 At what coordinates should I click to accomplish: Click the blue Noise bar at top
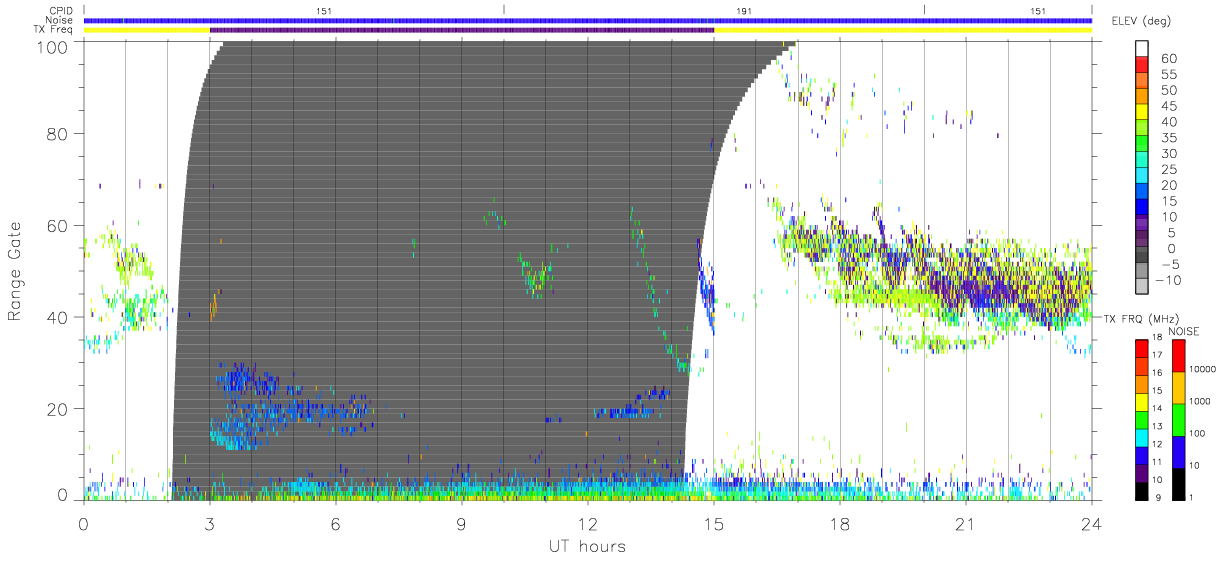point(588,20)
